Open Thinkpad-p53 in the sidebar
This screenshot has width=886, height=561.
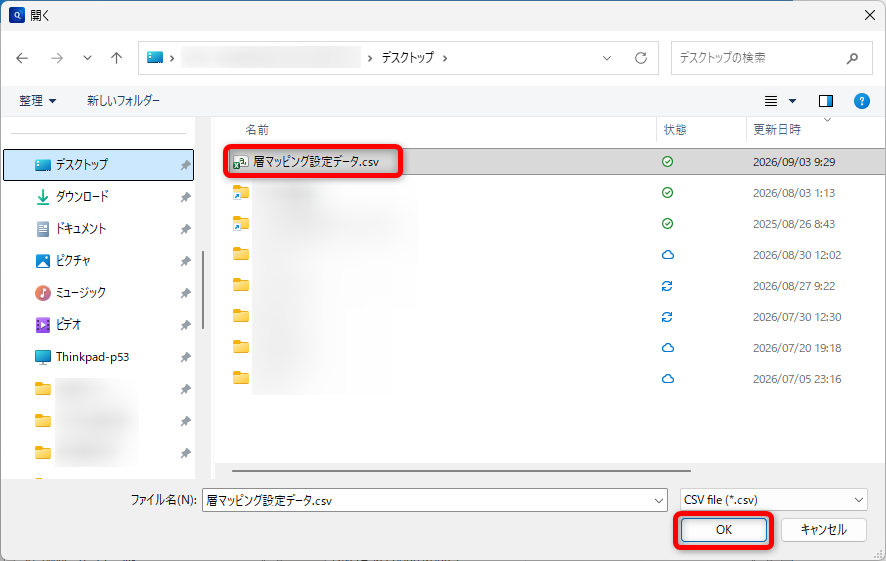[92, 357]
